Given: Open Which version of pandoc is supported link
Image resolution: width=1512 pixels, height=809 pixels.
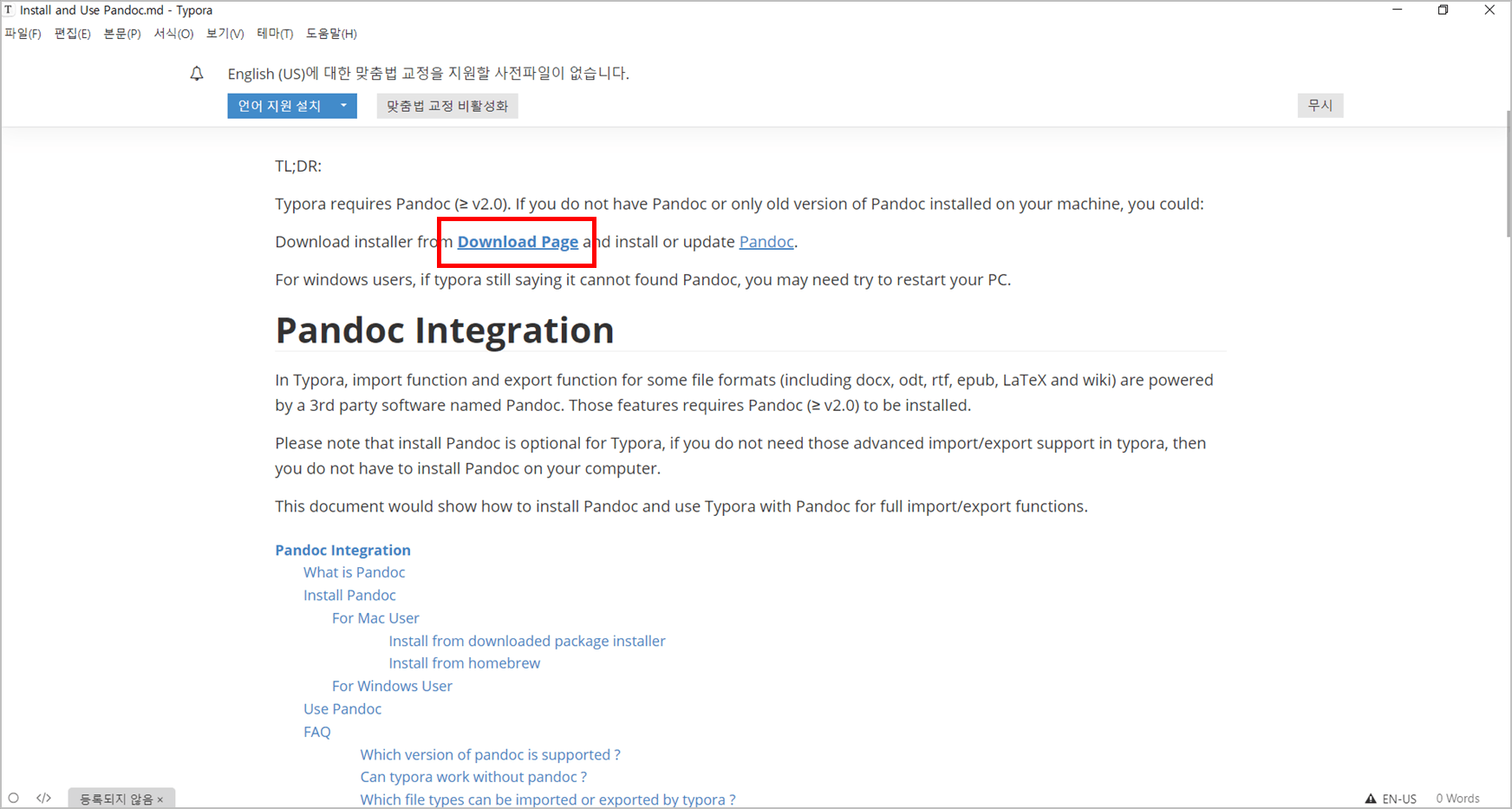Looking at the screenshot, I should pos(490,754).
